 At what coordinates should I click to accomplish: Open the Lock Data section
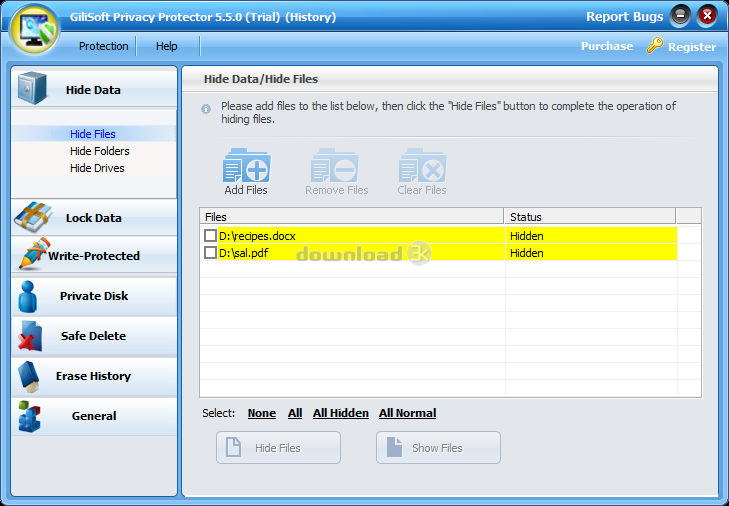pyautogui.click(x=93, y=218)
